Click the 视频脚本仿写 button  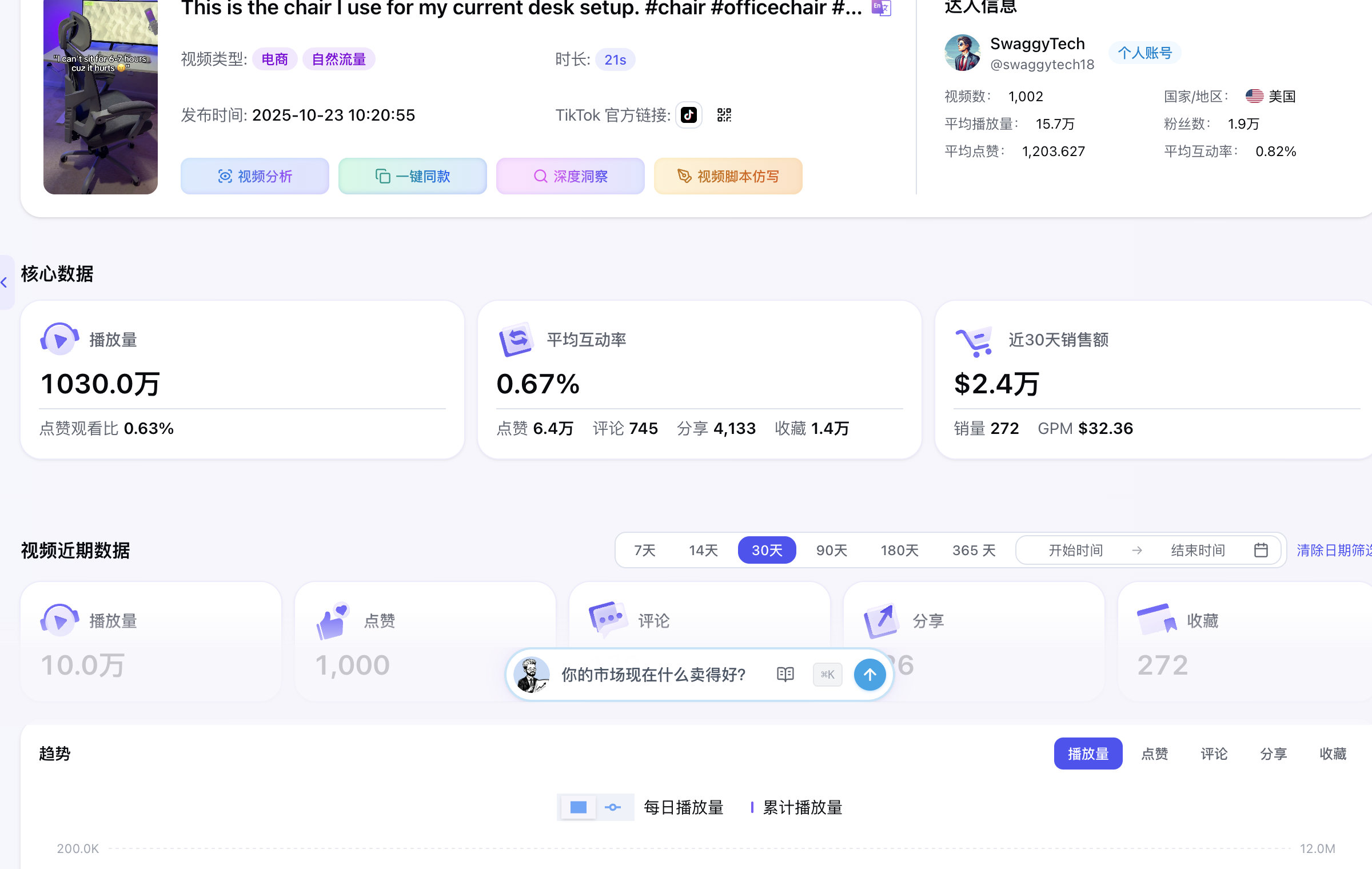tap(728, 176)
